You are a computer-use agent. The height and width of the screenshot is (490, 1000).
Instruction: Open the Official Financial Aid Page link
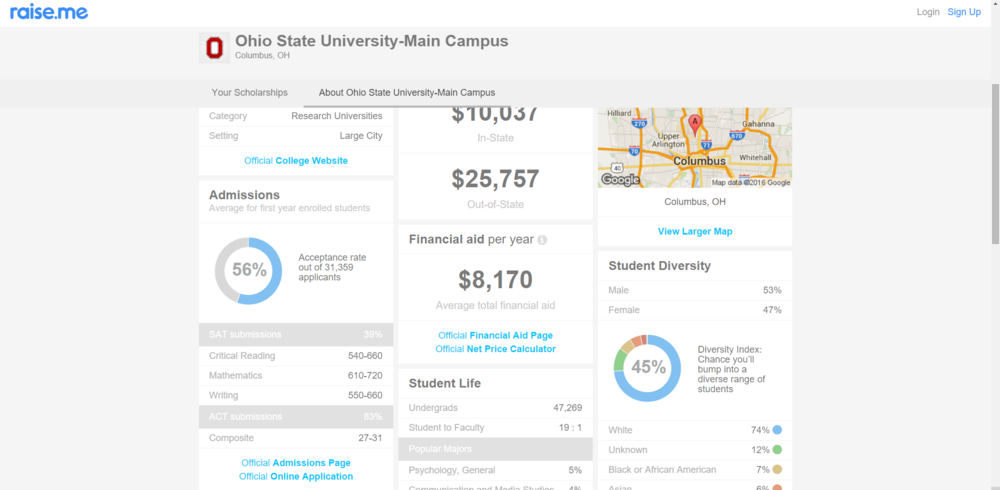click(496, 335)
